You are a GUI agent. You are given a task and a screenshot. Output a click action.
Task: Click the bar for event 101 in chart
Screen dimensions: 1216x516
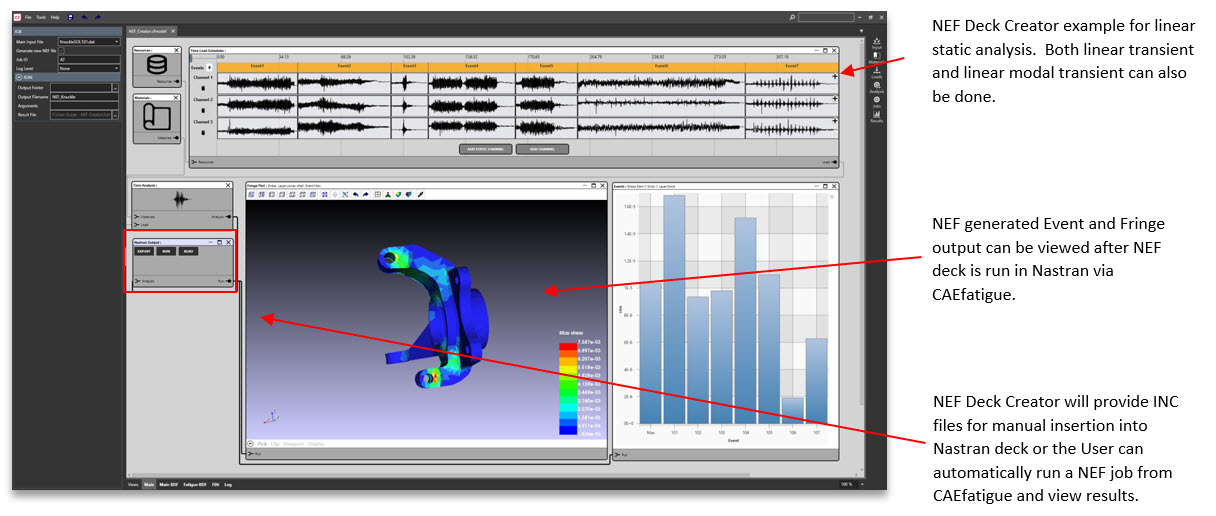[x=674, y=309]
